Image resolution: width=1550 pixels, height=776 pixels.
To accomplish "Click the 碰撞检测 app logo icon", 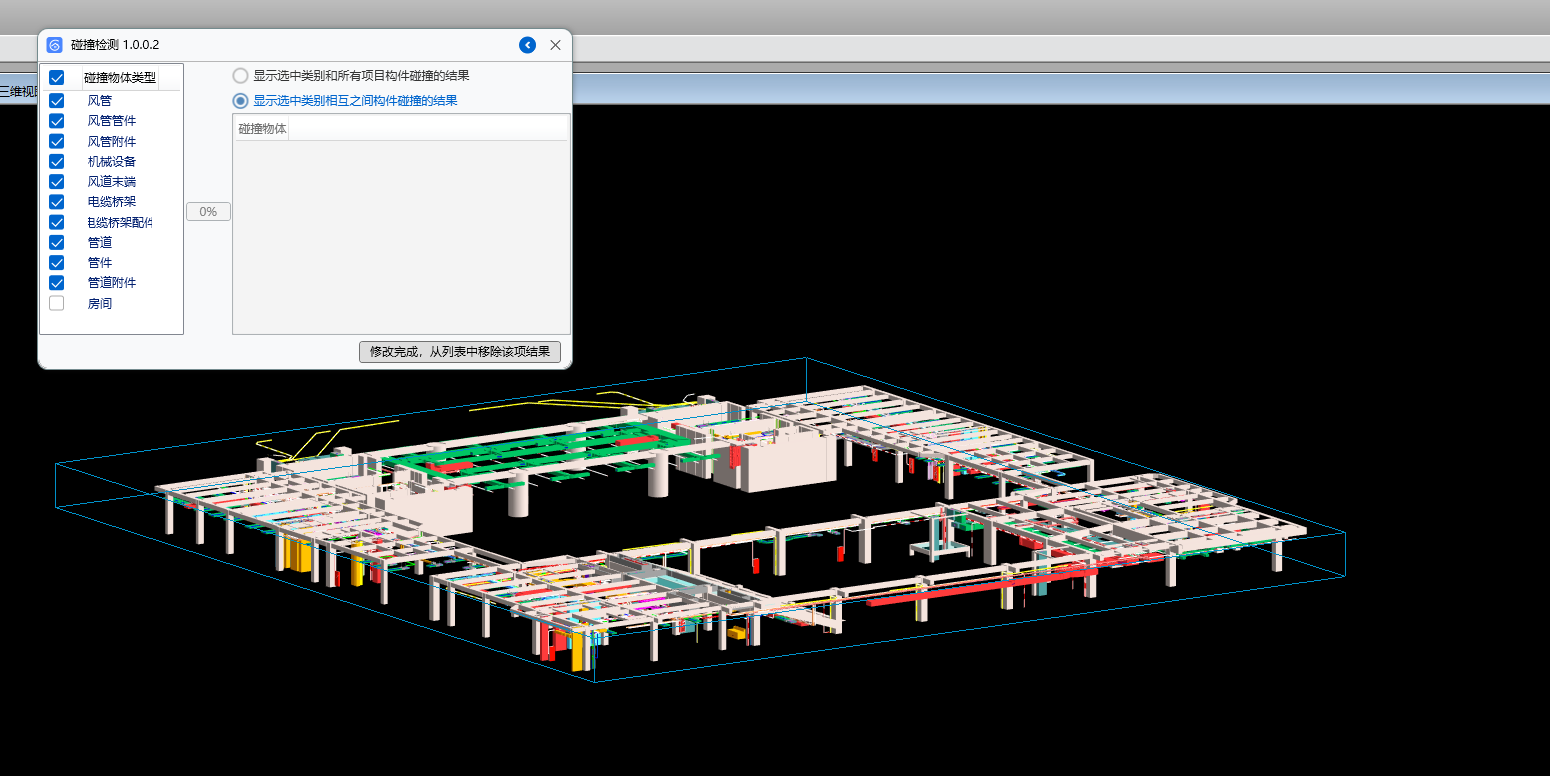I will (55, 45).
